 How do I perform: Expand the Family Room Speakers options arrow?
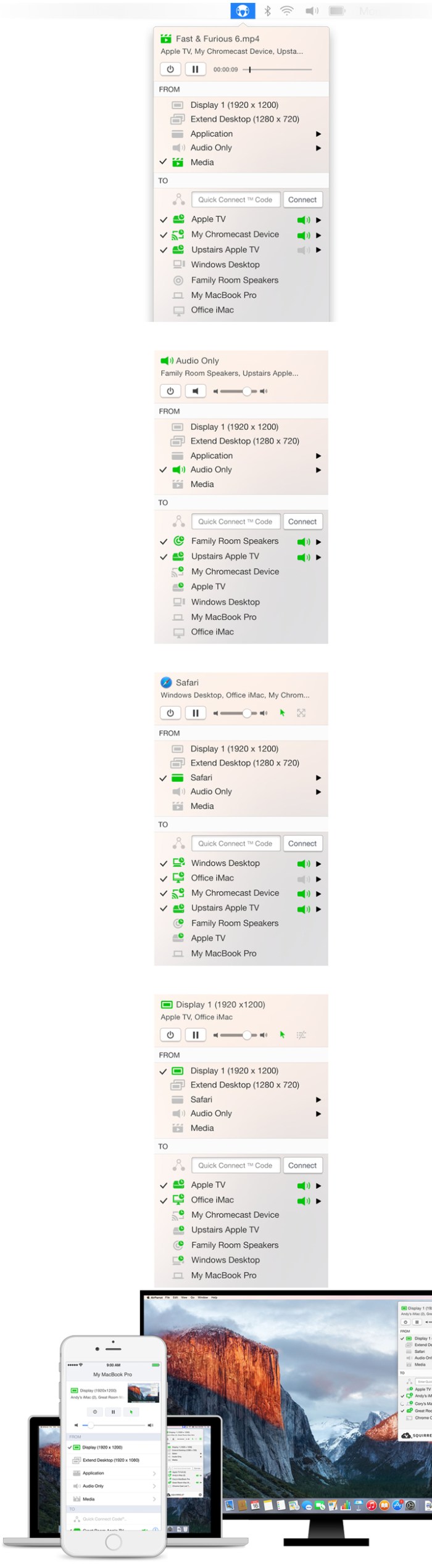coord(318,542)
